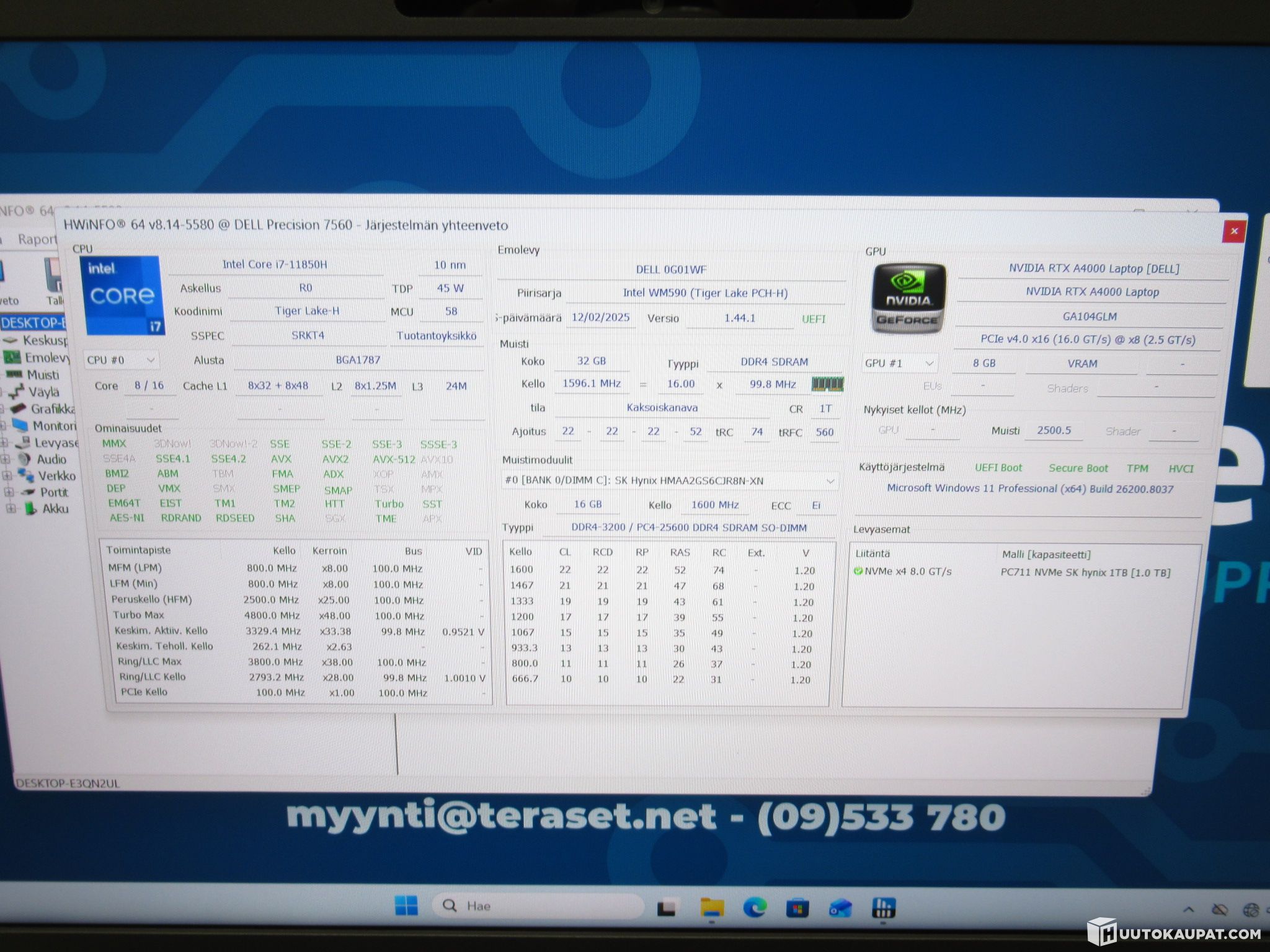This screenshot has height=952, width=1270.
Task: Open the GPU #1 selector dropdown
Action: 900,363
